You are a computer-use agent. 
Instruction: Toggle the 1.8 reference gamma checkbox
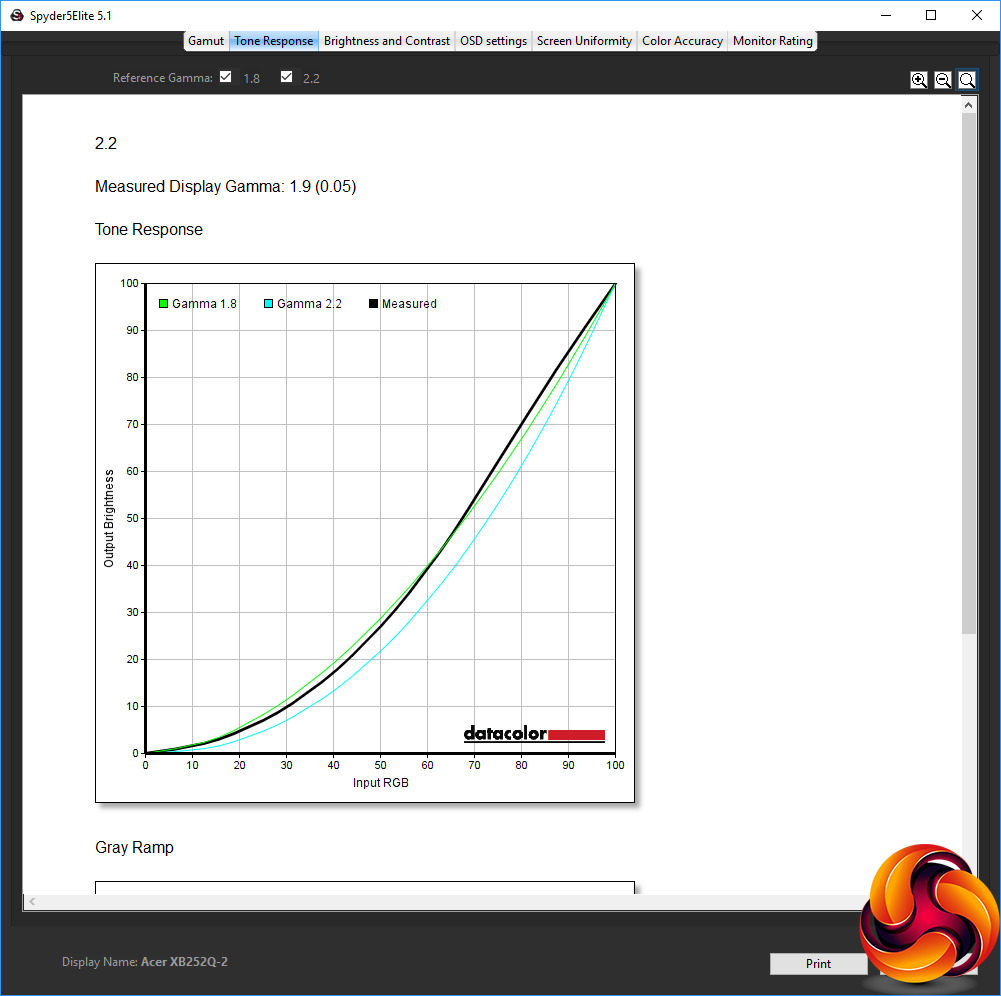pos(225,77)
